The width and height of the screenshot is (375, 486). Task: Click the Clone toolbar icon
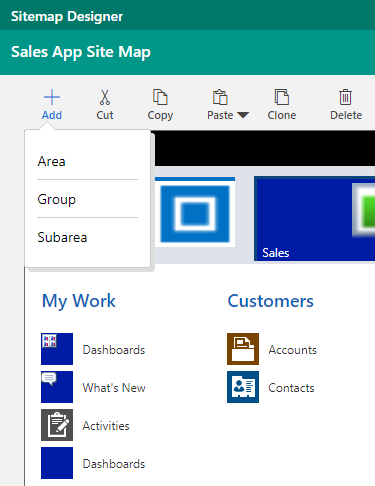point(282,97)
